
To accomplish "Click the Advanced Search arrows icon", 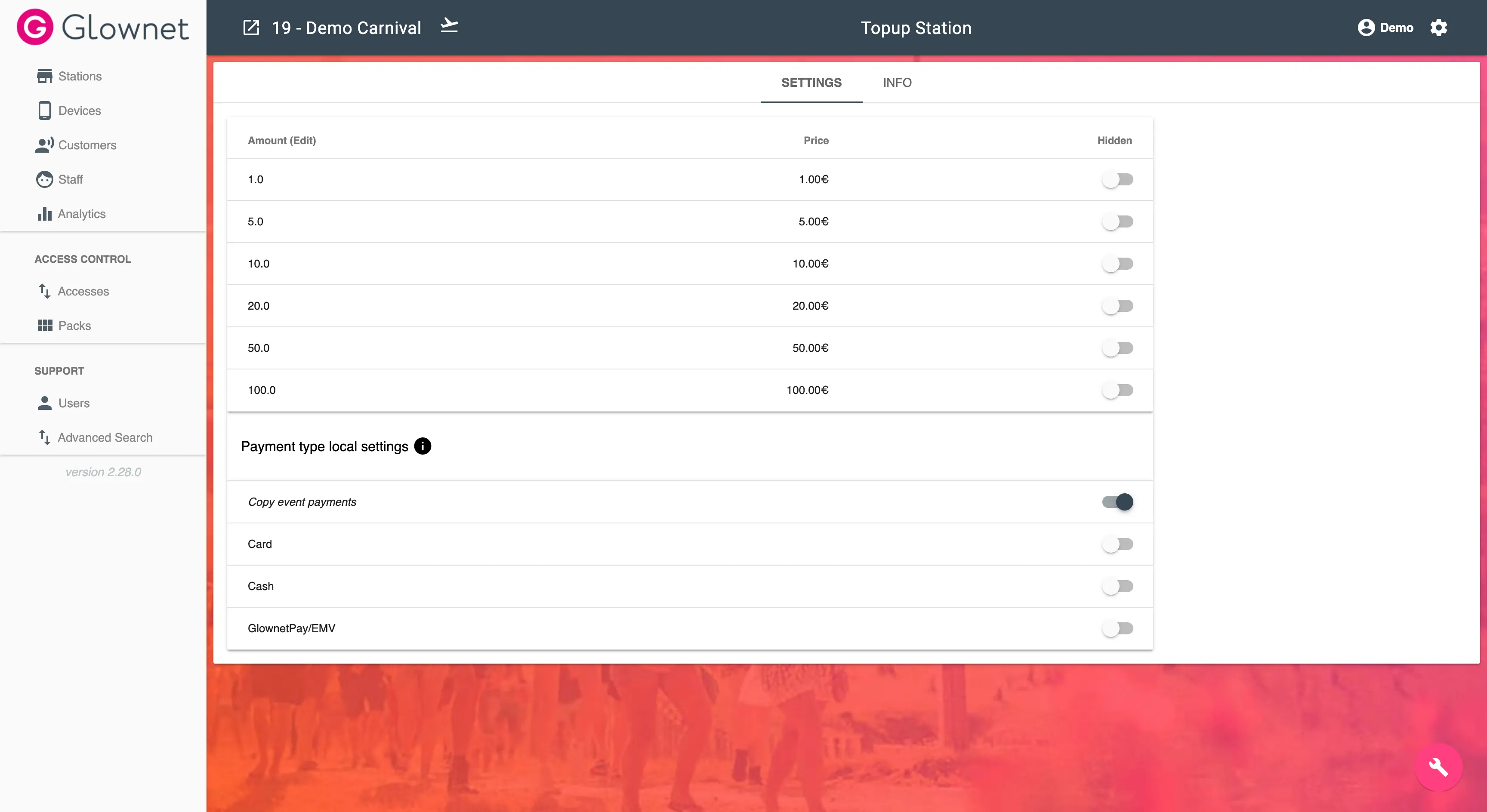I will (44, 437).
